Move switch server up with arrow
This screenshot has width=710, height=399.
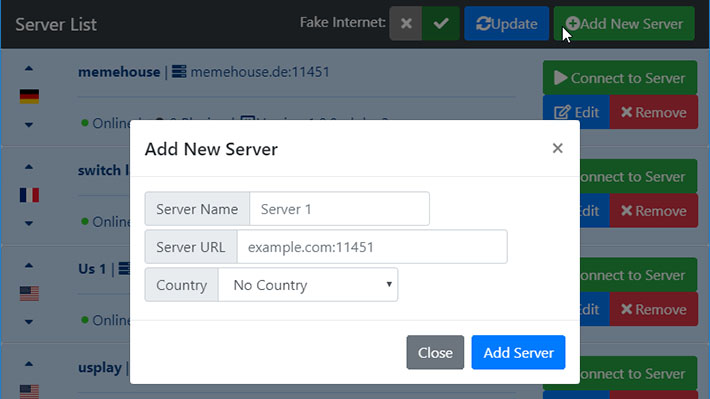[x=29, y=167]
